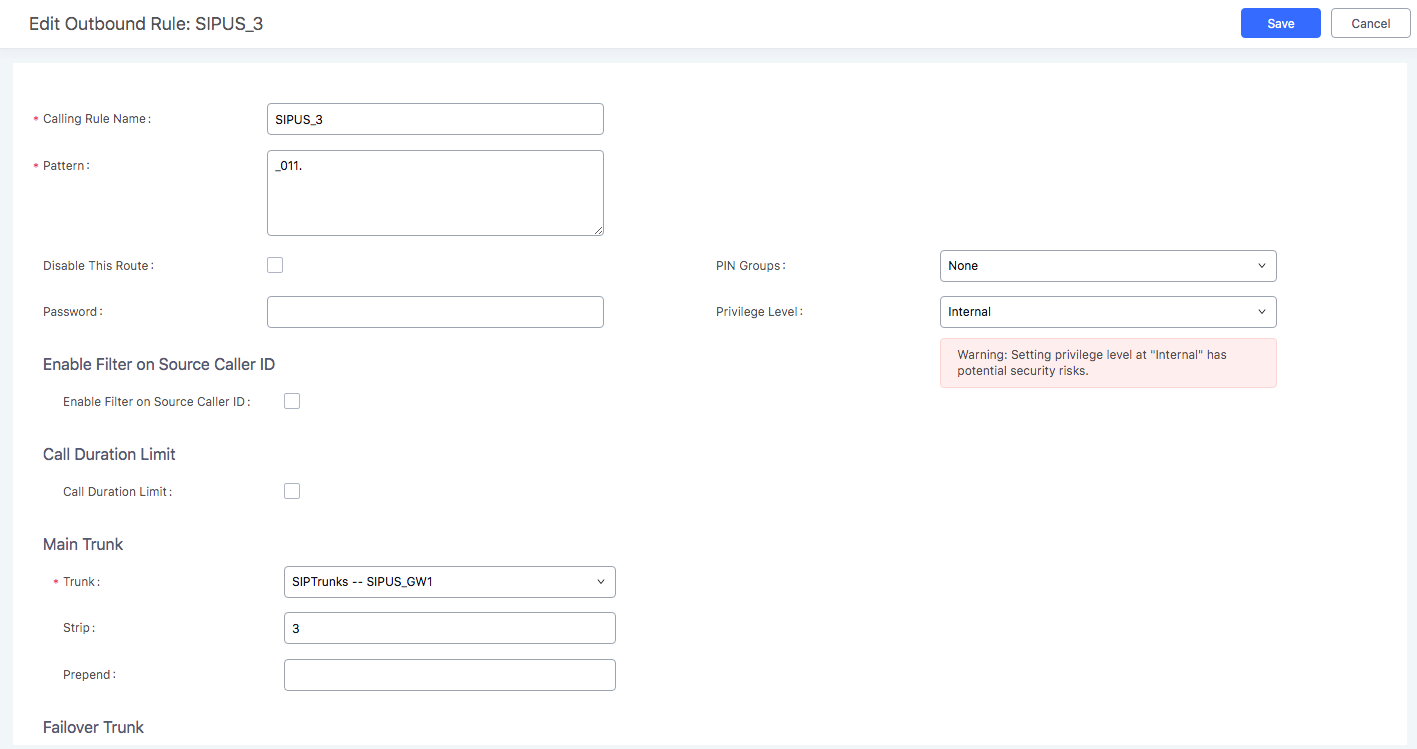Click the Cancel button
This screenshot has width=1417, height=749.
coord(1370,23)
